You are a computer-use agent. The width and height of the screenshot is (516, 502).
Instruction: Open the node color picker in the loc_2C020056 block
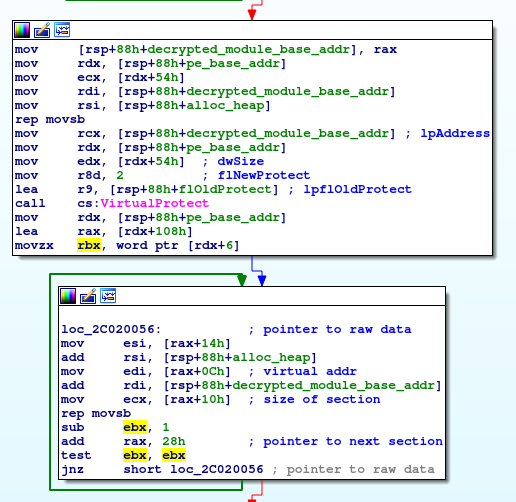[68, 296]
